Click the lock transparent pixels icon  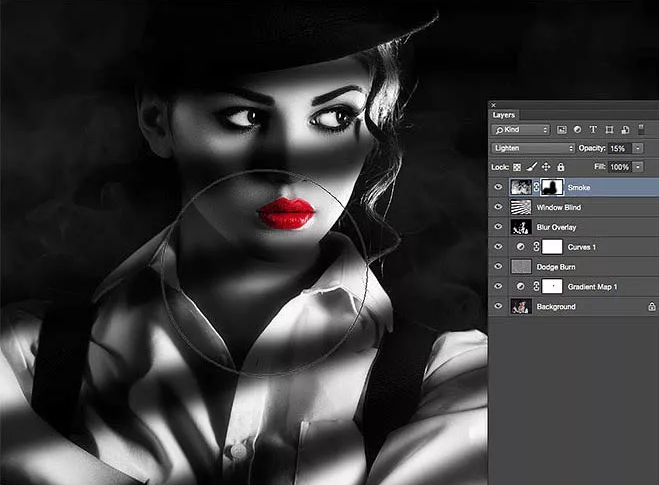(x=519, y=166)
